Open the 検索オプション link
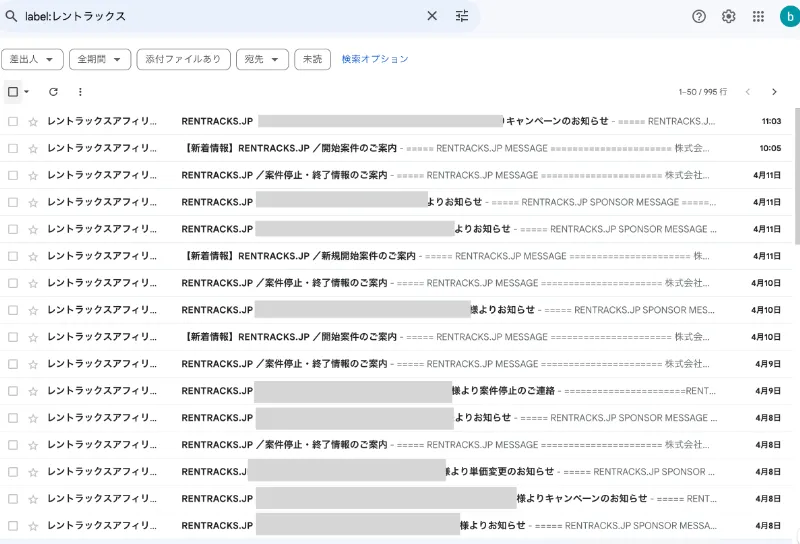Screen dimensions: 800x544 (x=375, y=59)
